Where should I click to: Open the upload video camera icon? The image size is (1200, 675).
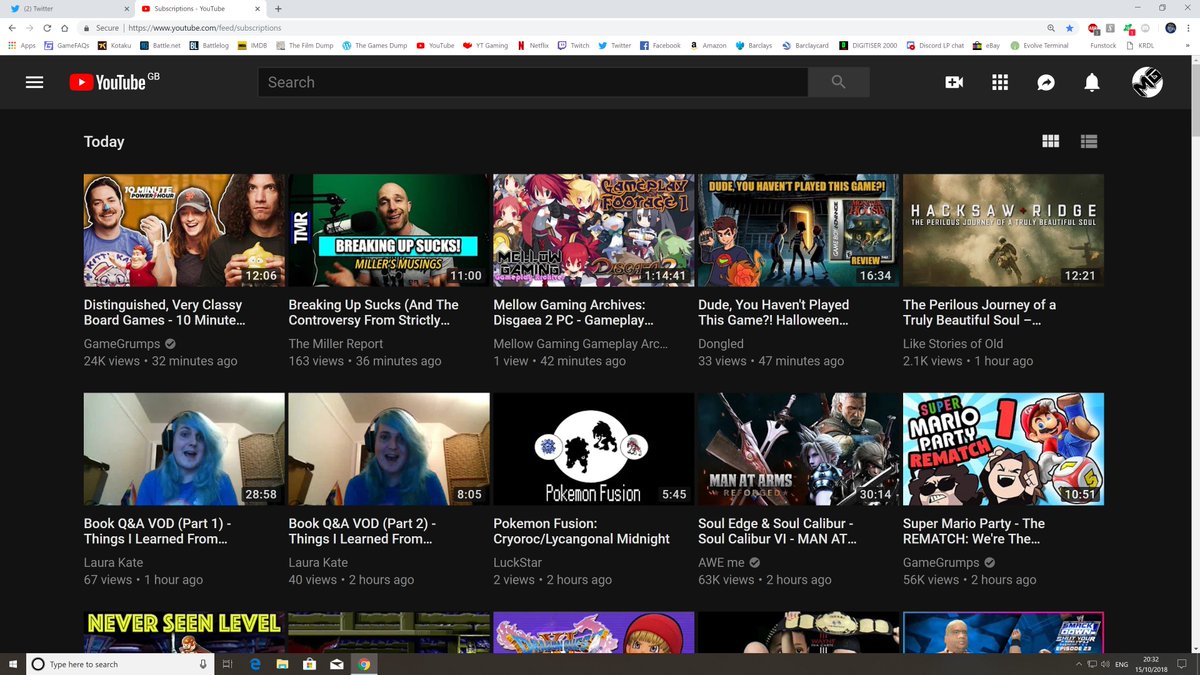(x=954, y=82)
